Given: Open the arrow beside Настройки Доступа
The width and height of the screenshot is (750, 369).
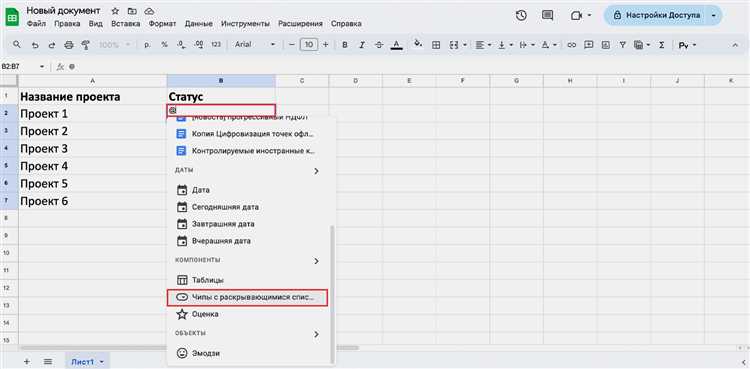Looking at the screenshot, I should point(714,15).
